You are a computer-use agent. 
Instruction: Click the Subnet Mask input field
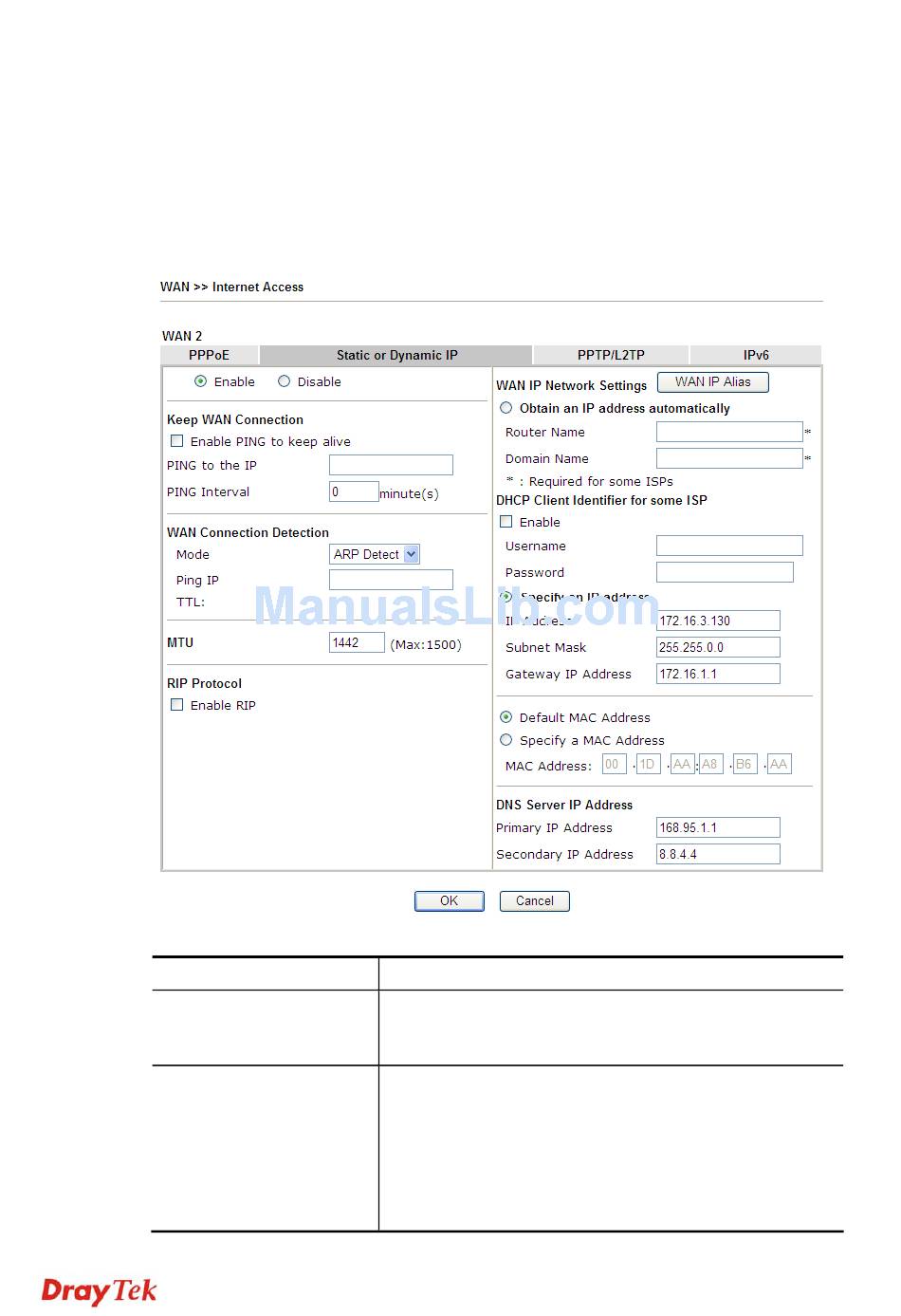(718, 647)
